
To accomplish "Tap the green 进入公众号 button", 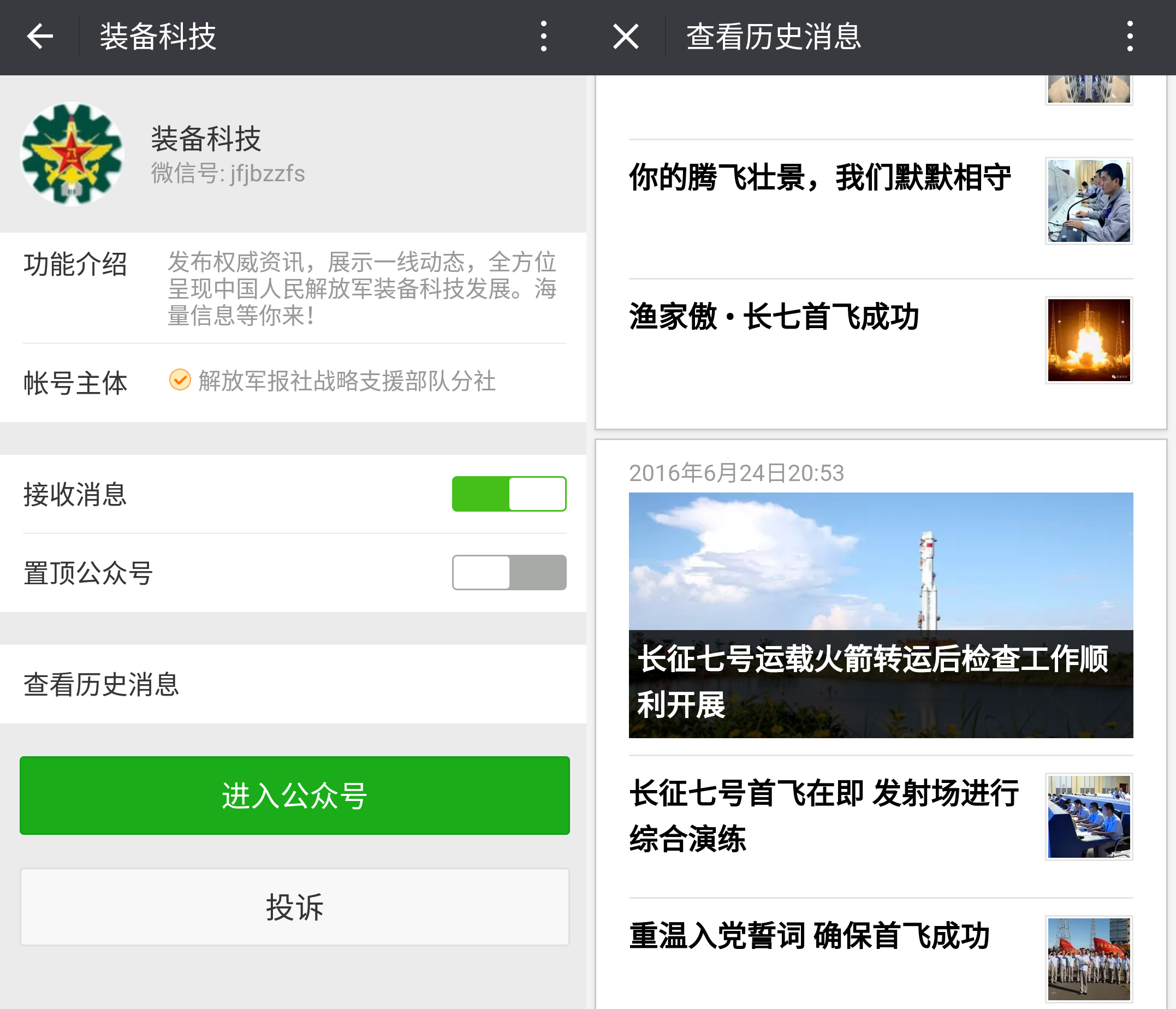I will click(x=295, y=795).
